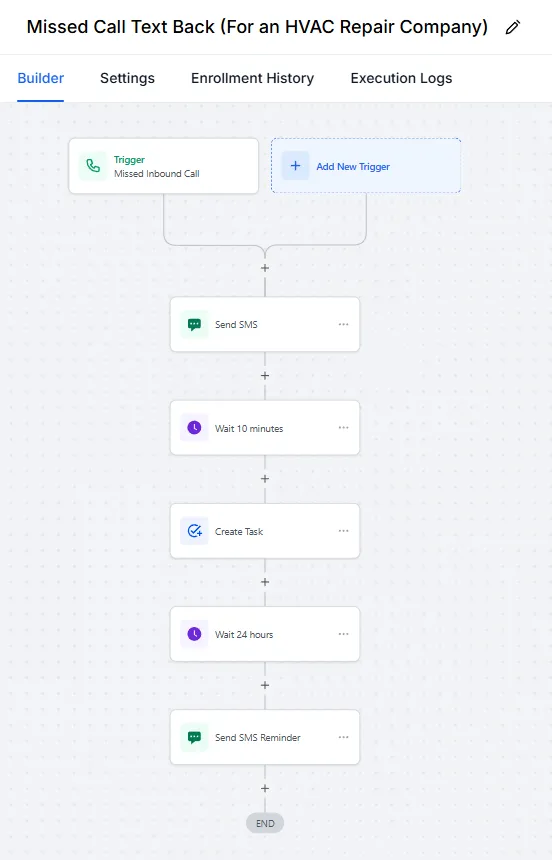The width and height of the screenshot is (552, 860).
Task: Open the Enrollment History tab
Action: pyautogui.click(x=252, y=78)
